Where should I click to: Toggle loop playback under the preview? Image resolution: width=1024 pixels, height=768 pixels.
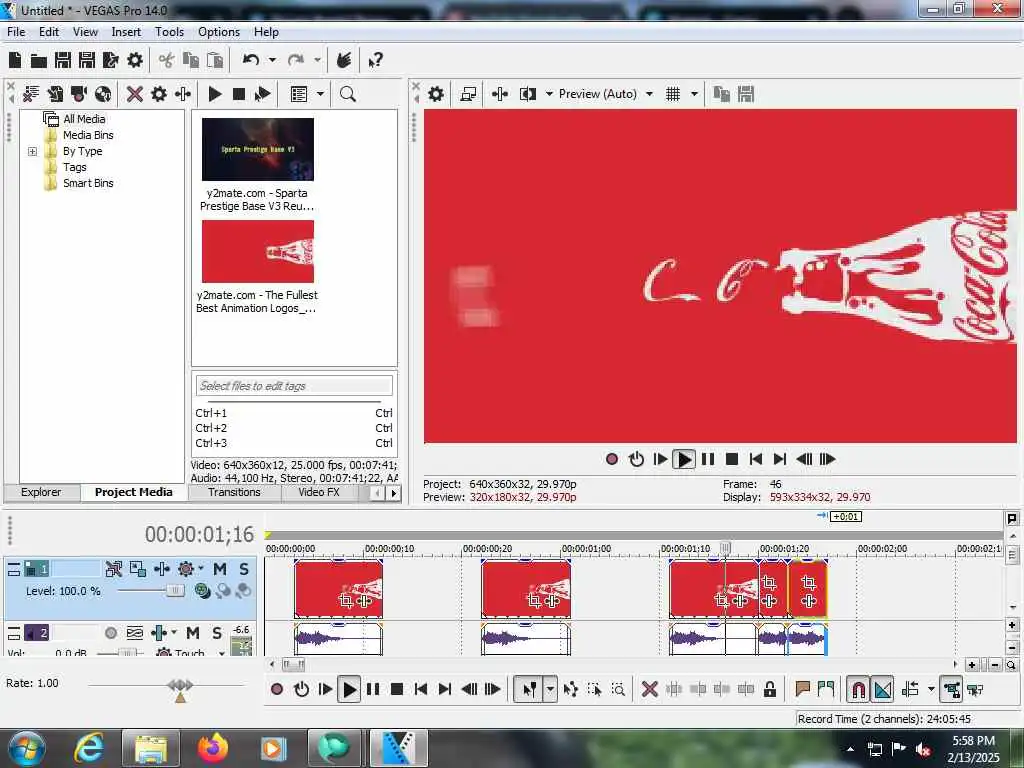point(636,459)
